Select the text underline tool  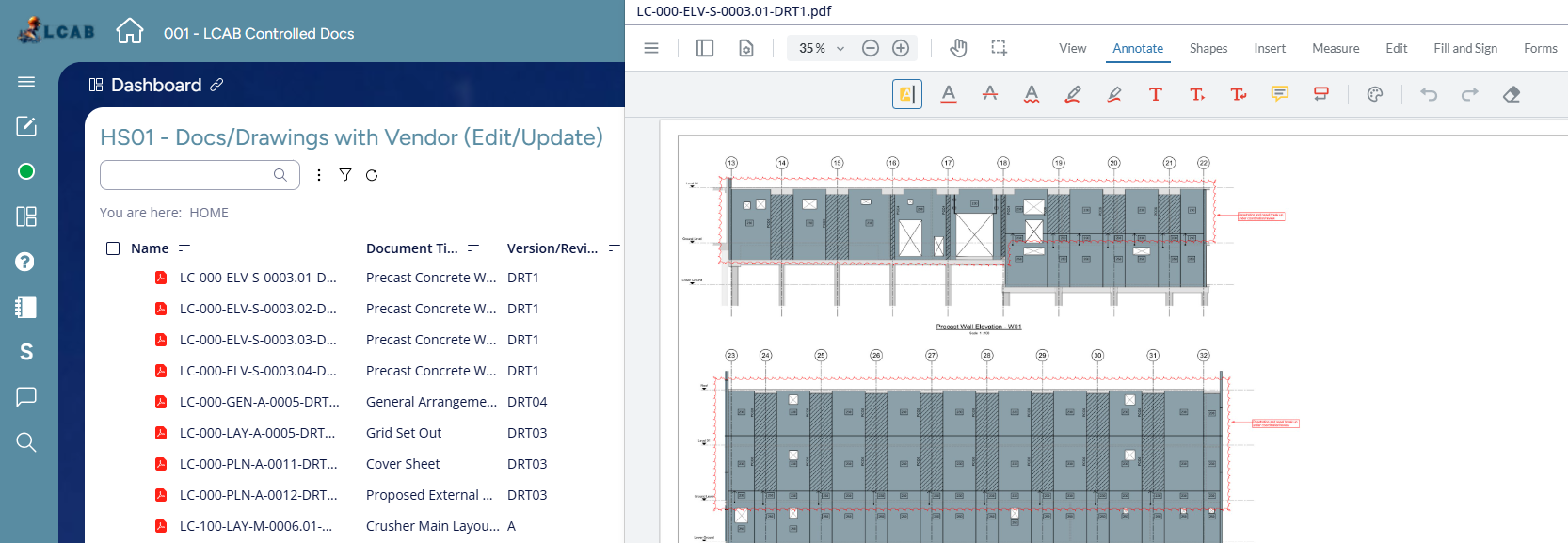pos(949,94)
